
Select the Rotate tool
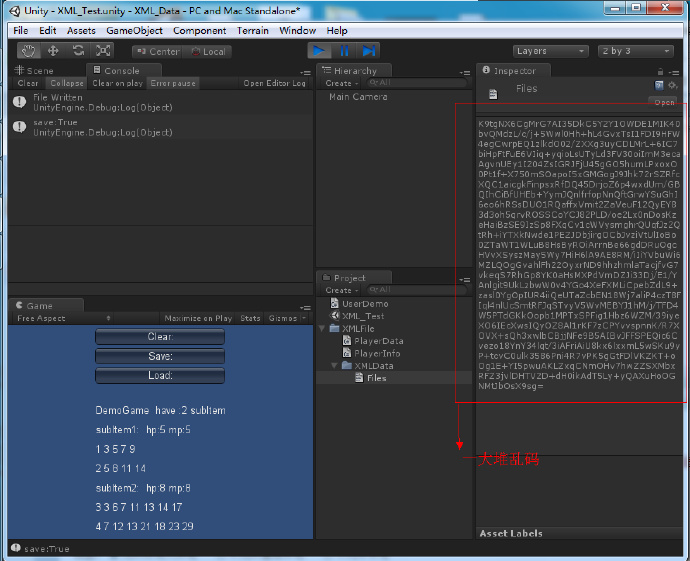[78, 51]
